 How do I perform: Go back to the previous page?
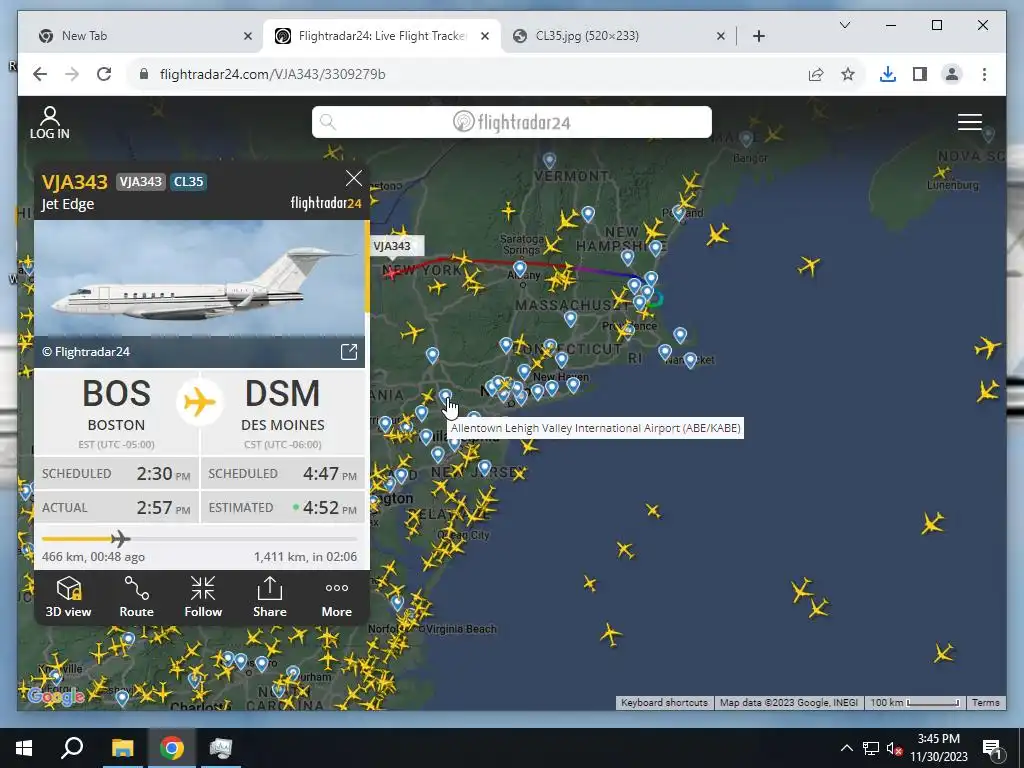pos(40,74)
